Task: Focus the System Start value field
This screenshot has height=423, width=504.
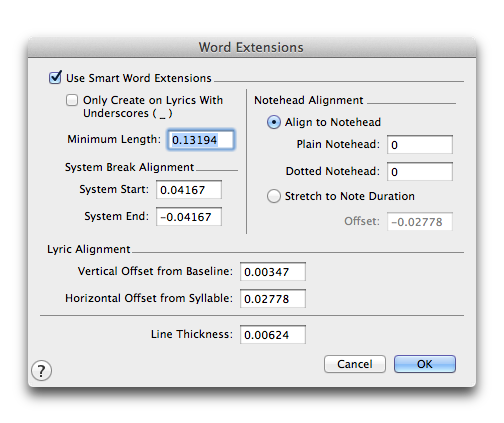Action: [189, 190]
